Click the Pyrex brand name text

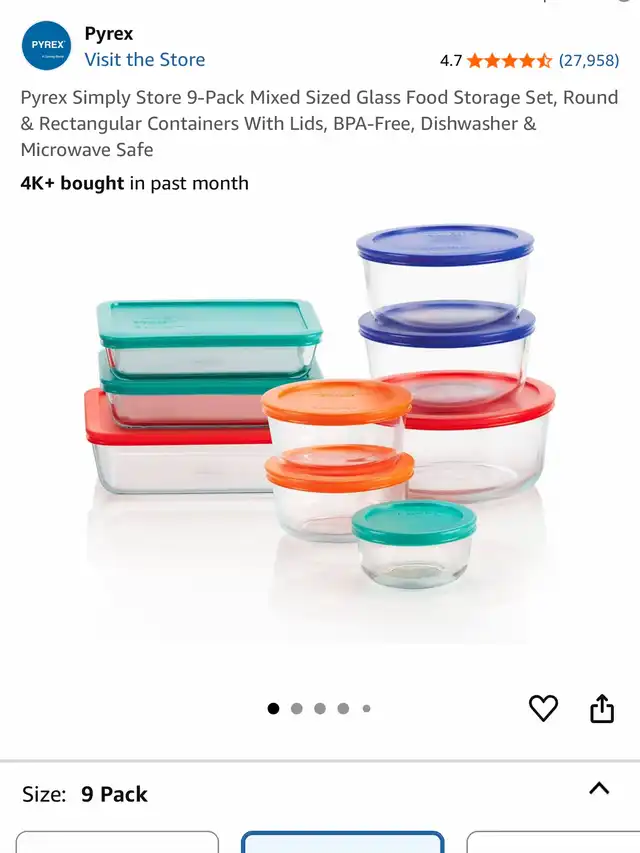109,34
